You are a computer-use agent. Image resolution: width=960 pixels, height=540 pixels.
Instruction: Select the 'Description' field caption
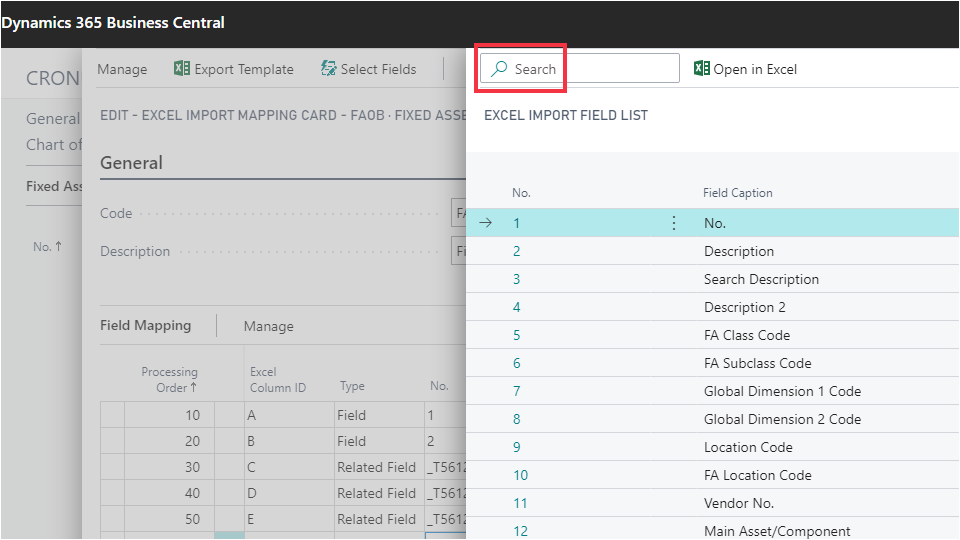point(738,251)
